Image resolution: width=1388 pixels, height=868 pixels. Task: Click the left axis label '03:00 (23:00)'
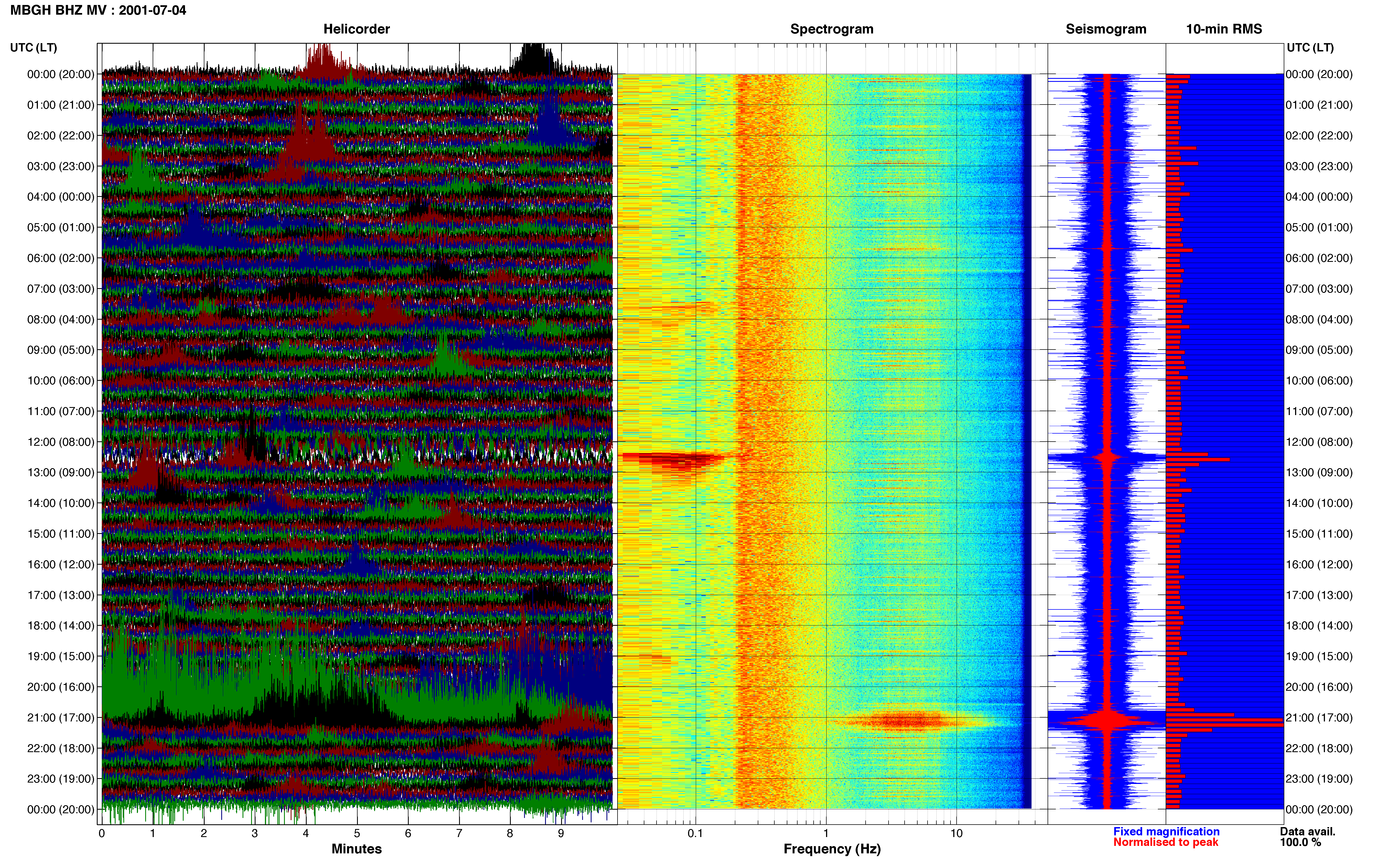61,166
